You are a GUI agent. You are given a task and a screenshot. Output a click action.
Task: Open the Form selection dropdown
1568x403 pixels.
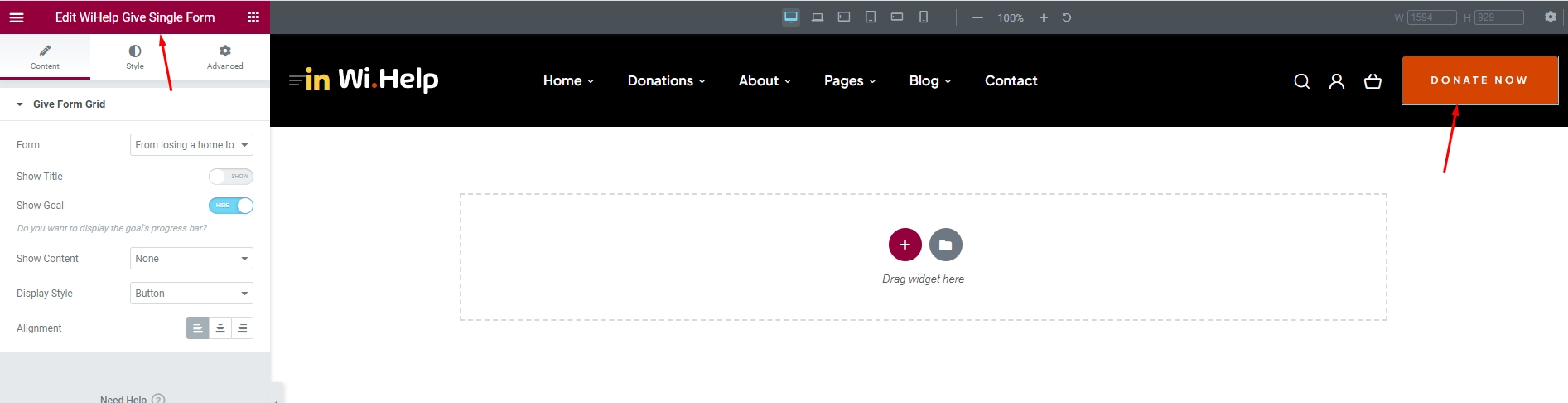click(191, 145)
